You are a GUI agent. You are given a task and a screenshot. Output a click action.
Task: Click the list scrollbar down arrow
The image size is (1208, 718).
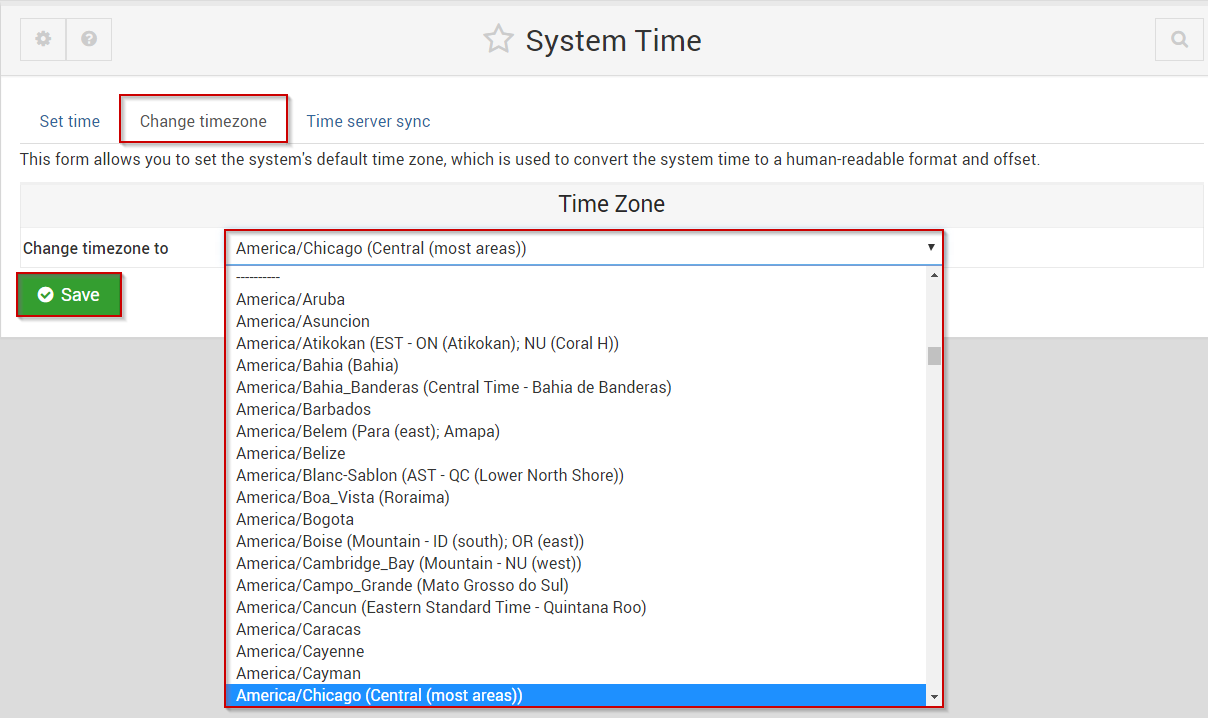[934, 697]
